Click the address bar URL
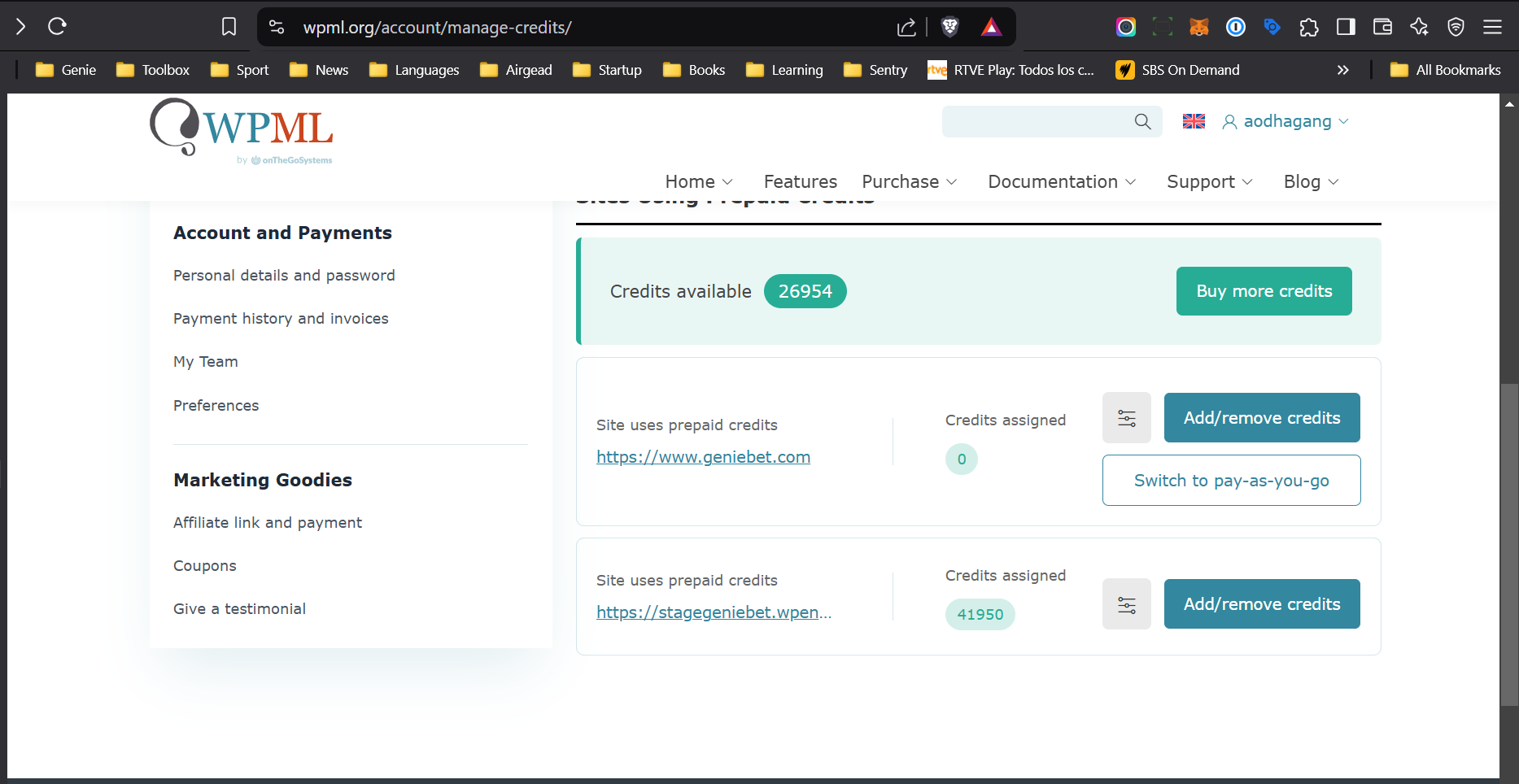The width and height of the screenshot is (1519, 784). (438, 28)
